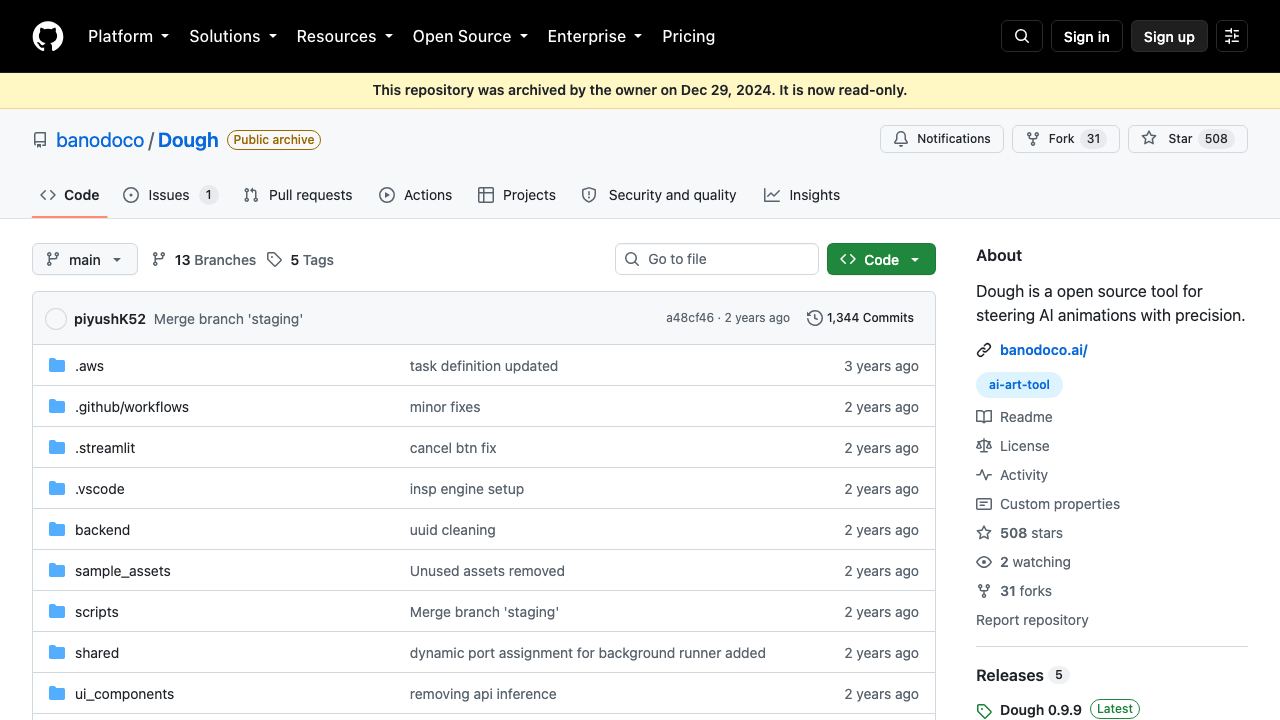Open the banodoco owner link
Image resolution: width=1280 pixels, height=720 pixels.
100,140
